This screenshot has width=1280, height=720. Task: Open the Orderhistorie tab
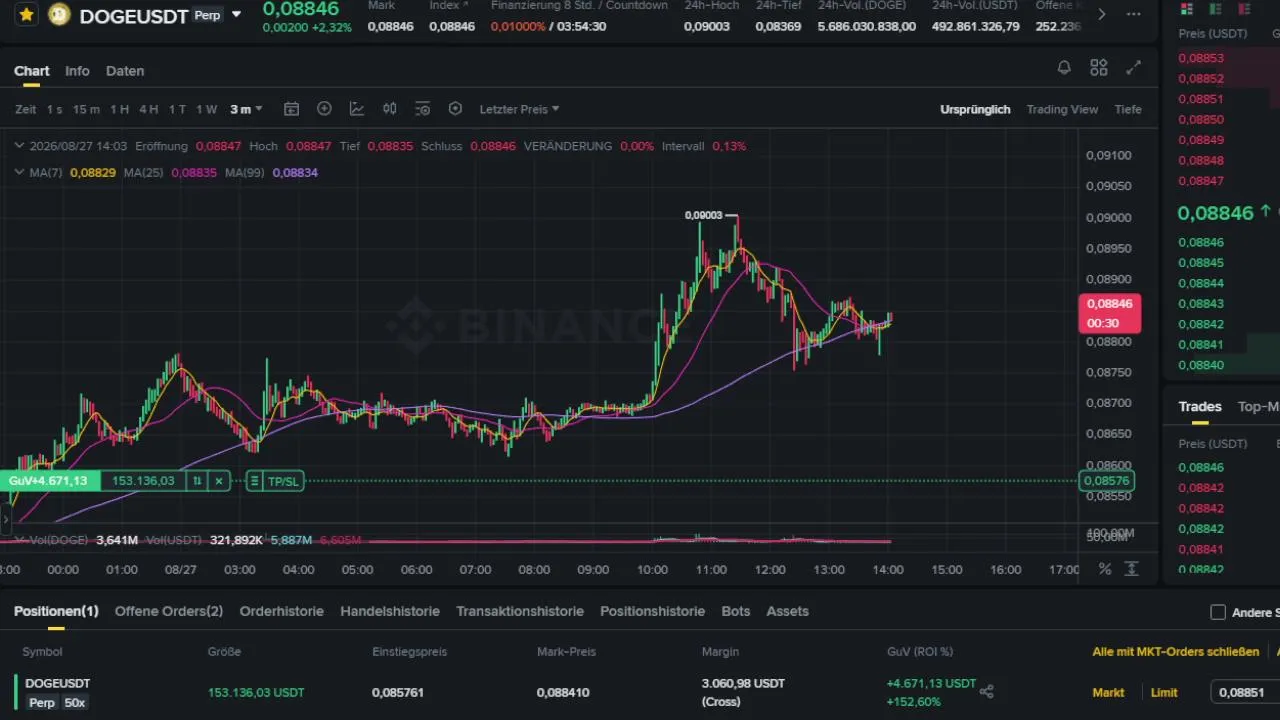click(282, 611)
